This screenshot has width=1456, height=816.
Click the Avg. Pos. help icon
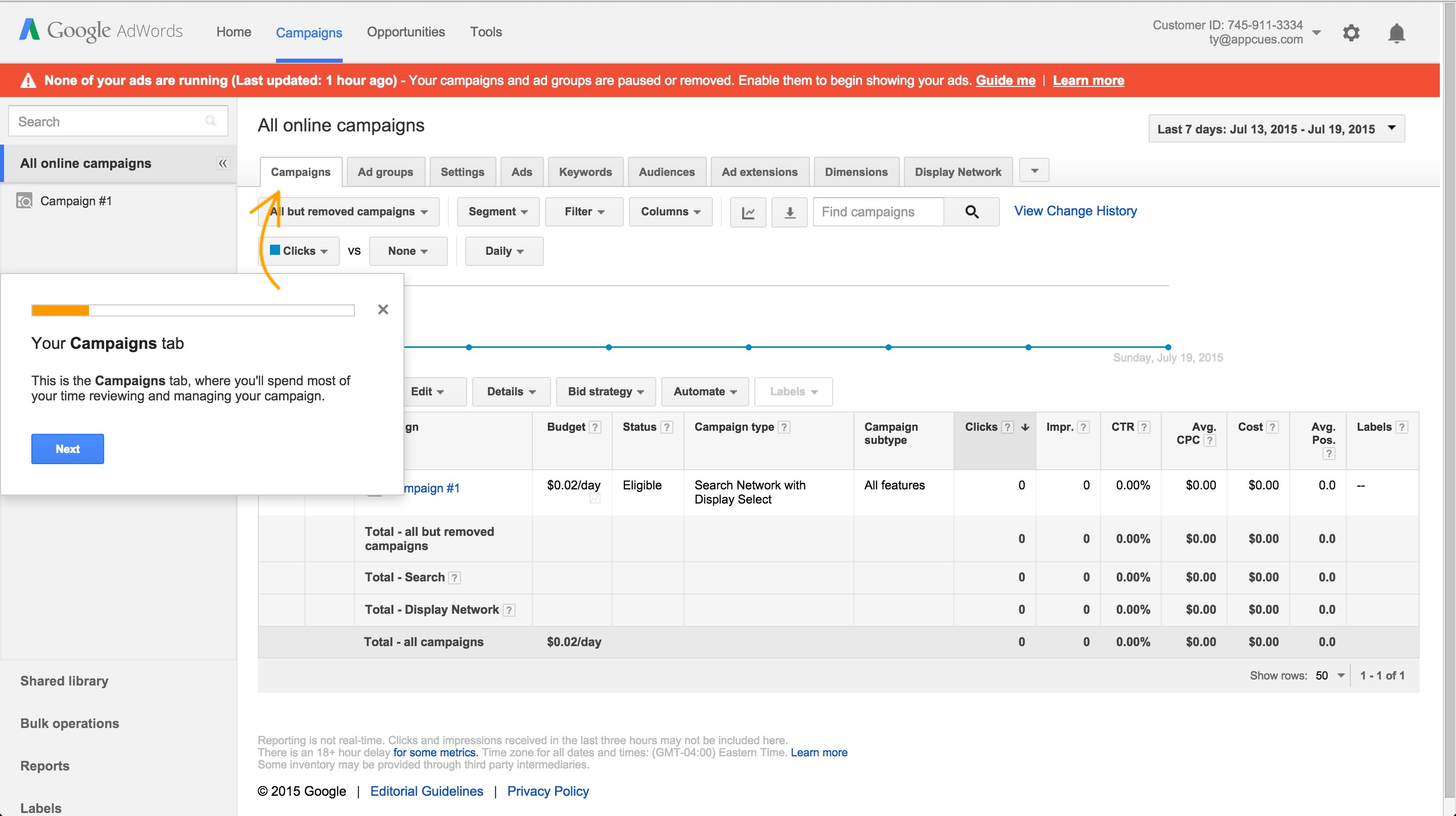pos(1329,453)
